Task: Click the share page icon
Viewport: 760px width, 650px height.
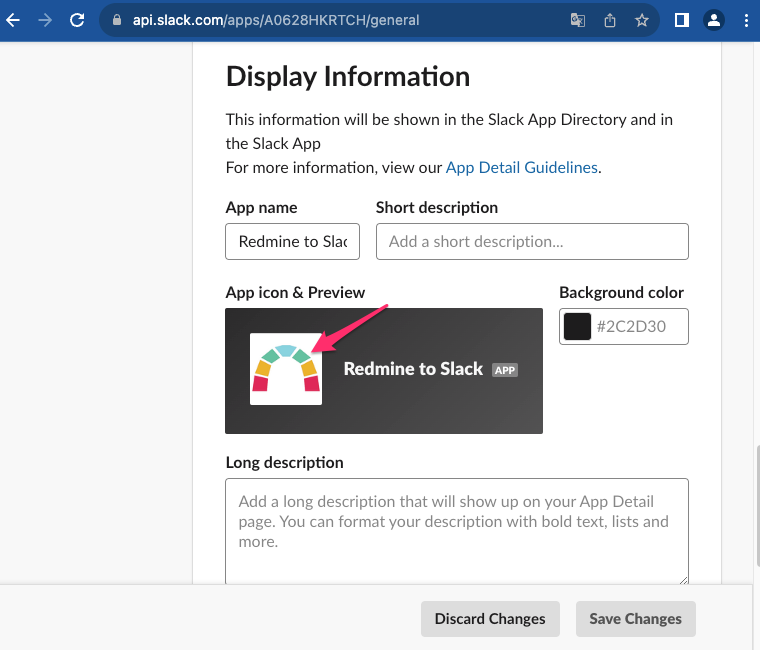Action: (x=610, y=20)
